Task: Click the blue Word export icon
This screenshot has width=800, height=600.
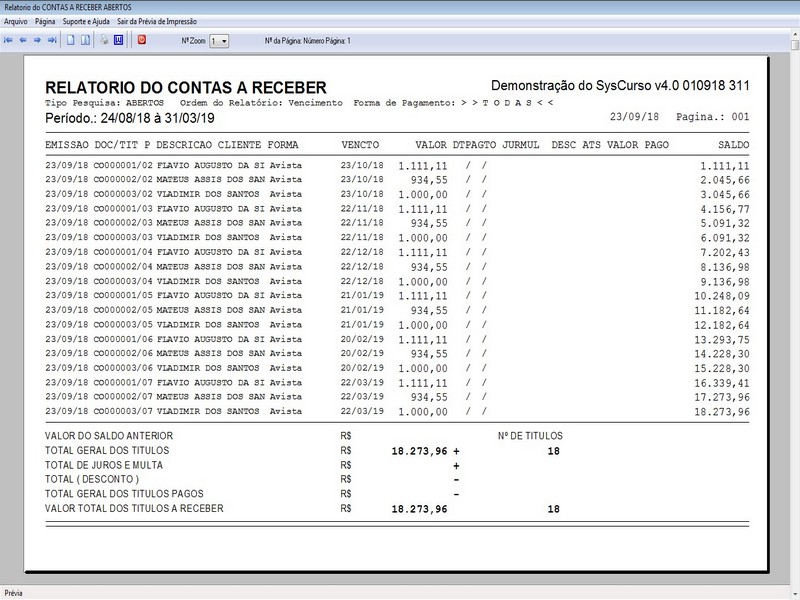Action: [118, 40]
